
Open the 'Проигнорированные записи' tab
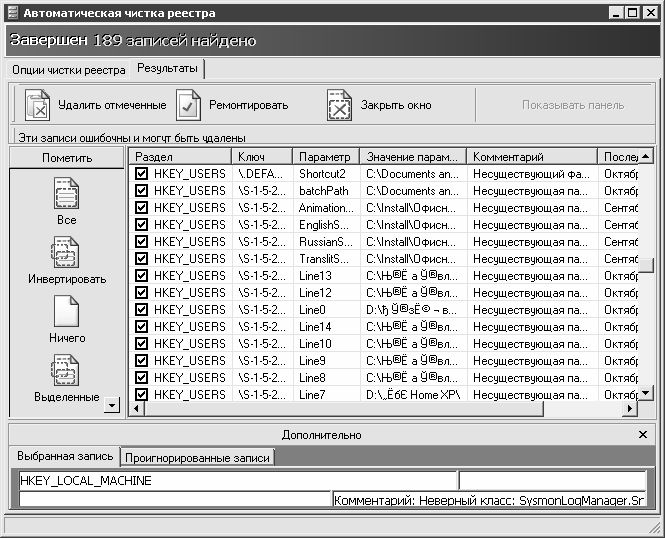click(197, 457)
